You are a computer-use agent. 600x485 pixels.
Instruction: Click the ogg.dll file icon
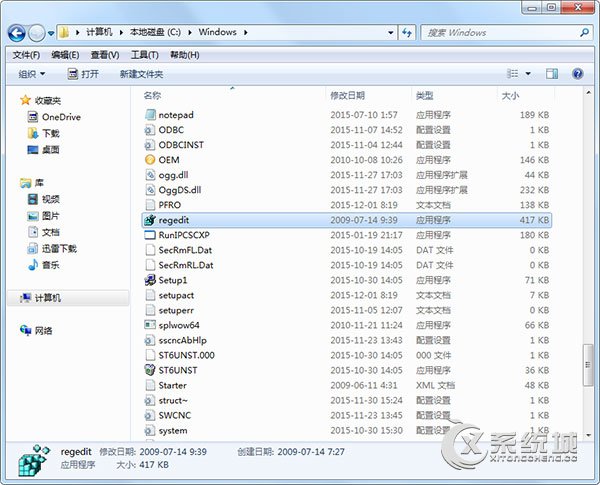[x=150, y=175]
